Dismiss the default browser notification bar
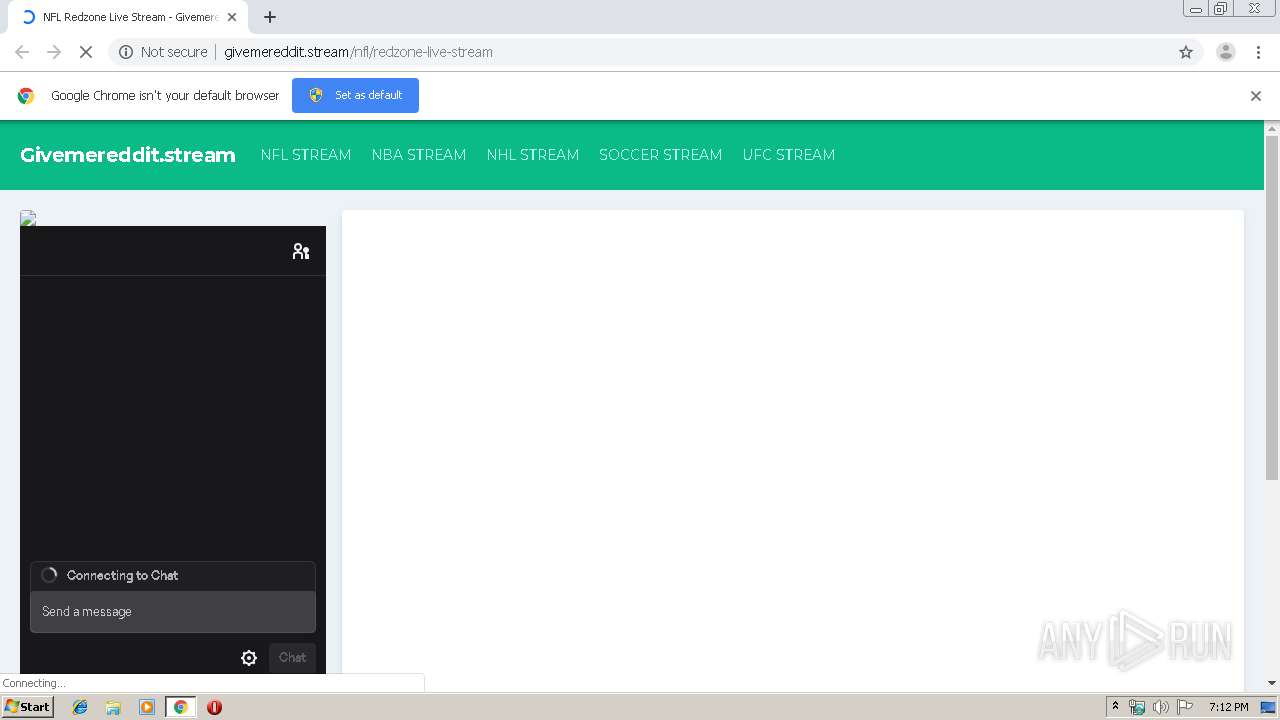 tap(1256, 96)
